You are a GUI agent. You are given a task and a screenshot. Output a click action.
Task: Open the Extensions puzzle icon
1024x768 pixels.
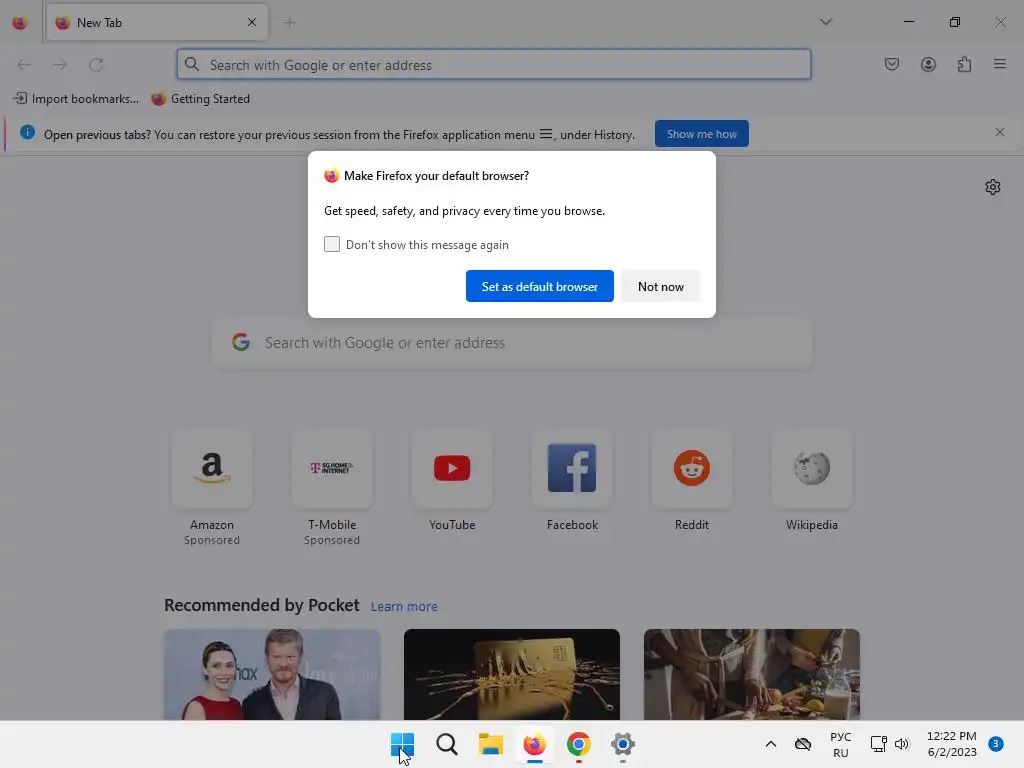coord(964,64)
